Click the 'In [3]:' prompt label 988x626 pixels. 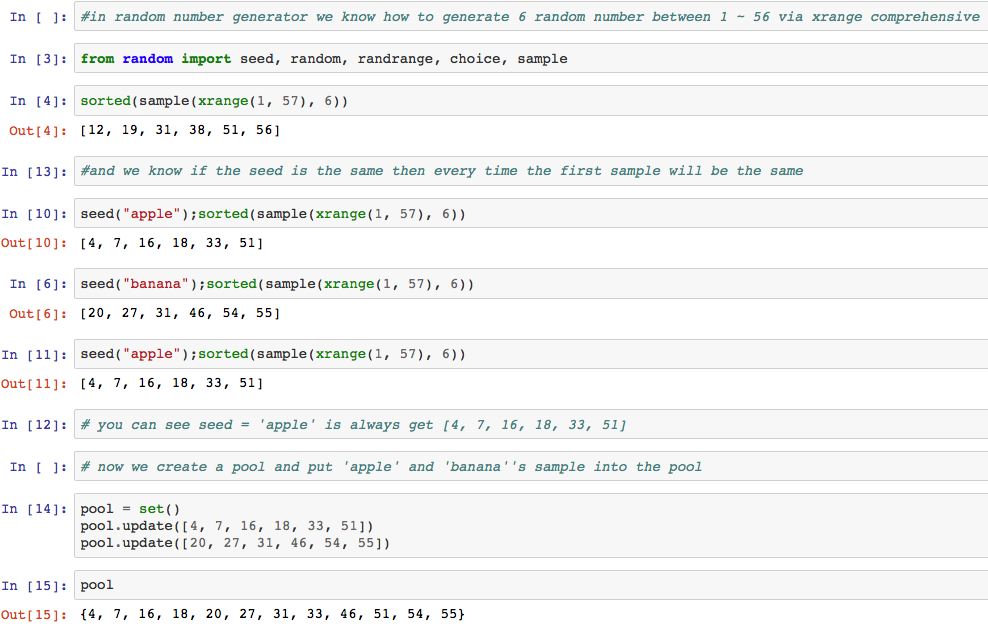coord(37,59)
